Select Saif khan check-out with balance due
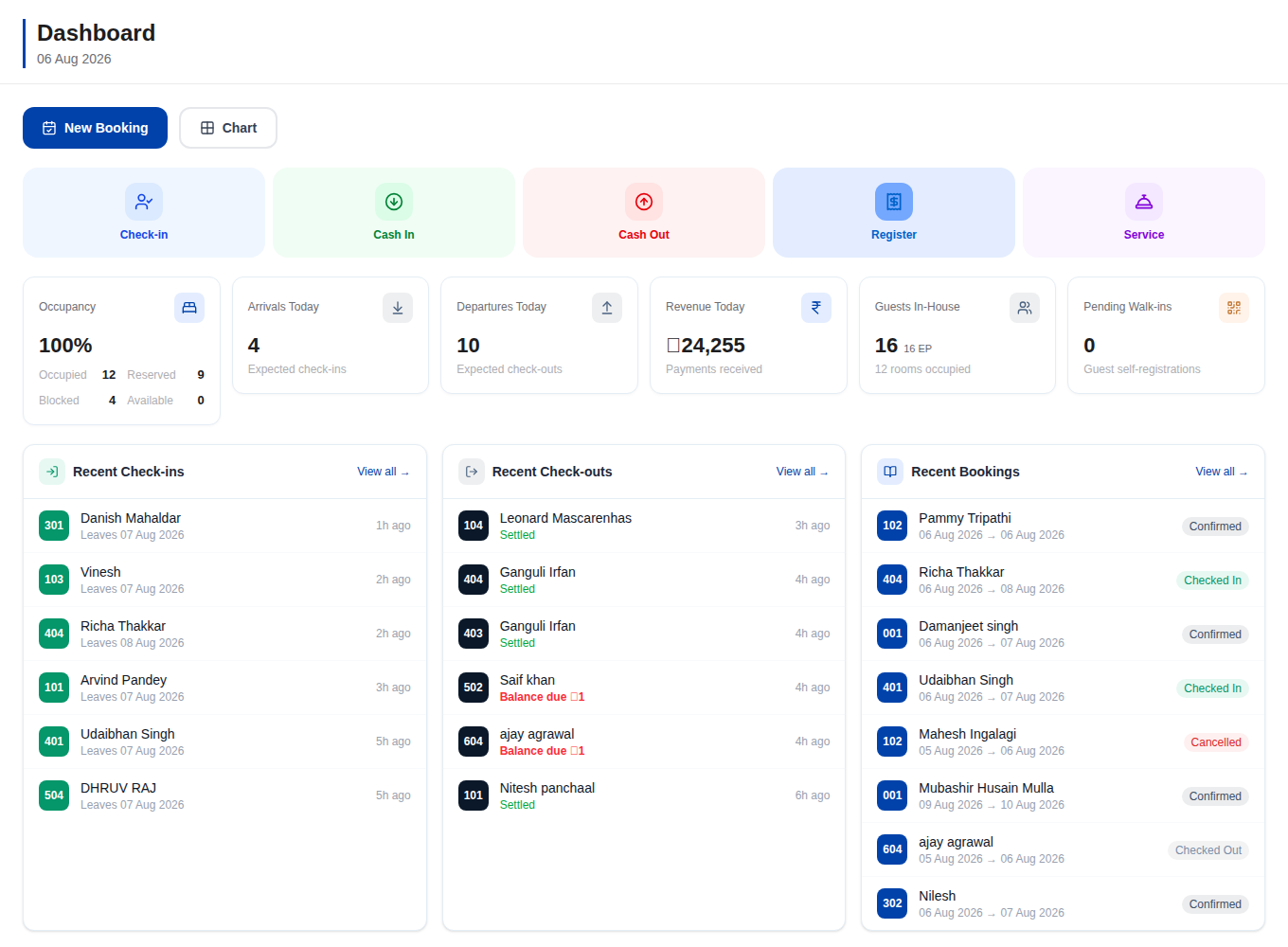1288x947 pixels. [x=644, y=688]
